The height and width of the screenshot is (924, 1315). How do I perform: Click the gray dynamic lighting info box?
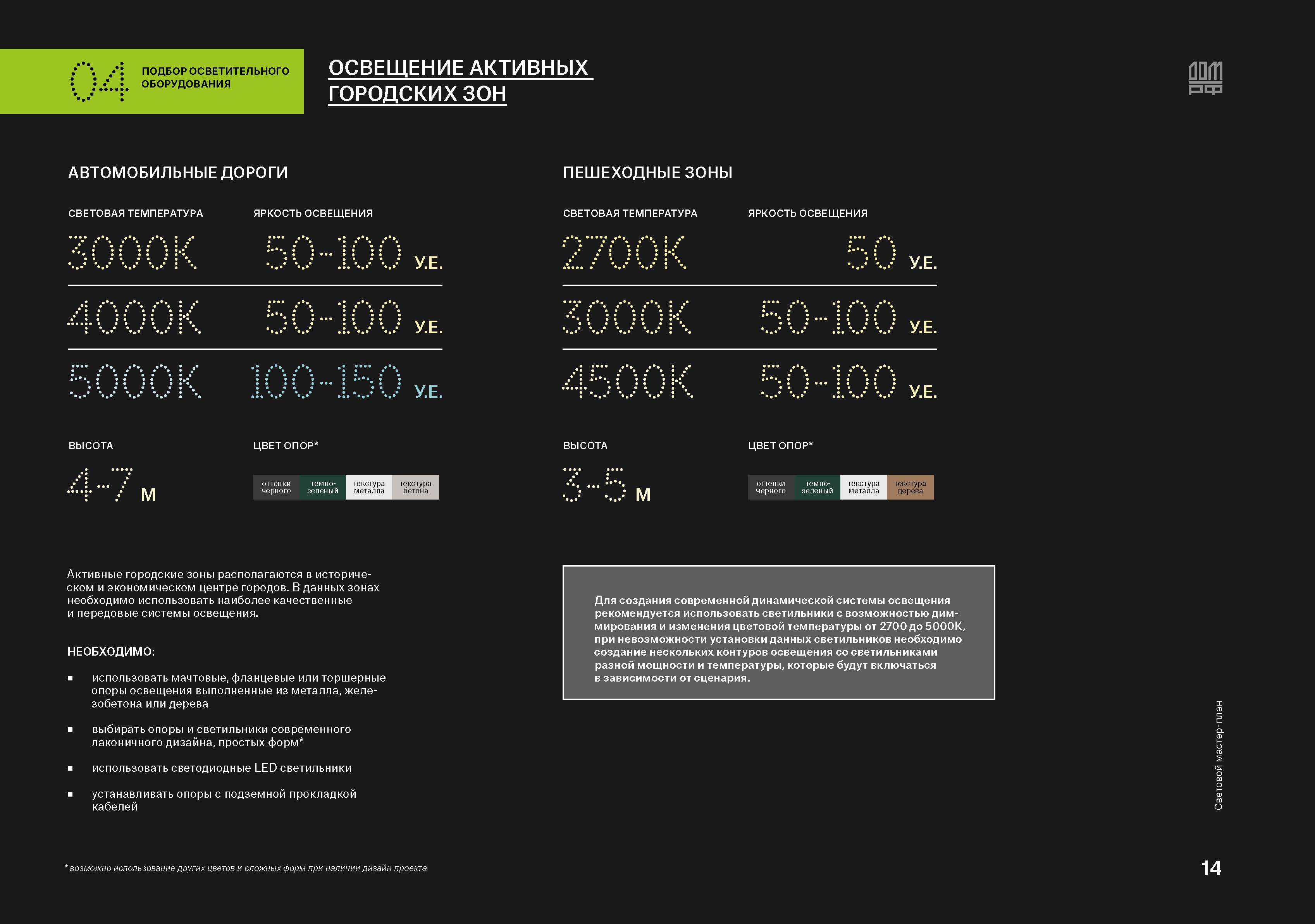point(778,633)
